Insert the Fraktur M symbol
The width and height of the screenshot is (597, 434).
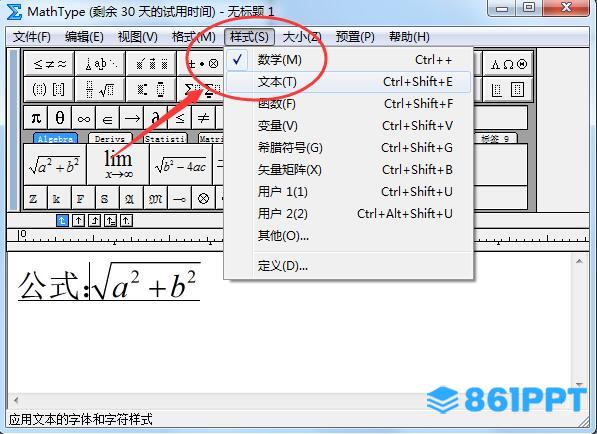pos(155,198)
